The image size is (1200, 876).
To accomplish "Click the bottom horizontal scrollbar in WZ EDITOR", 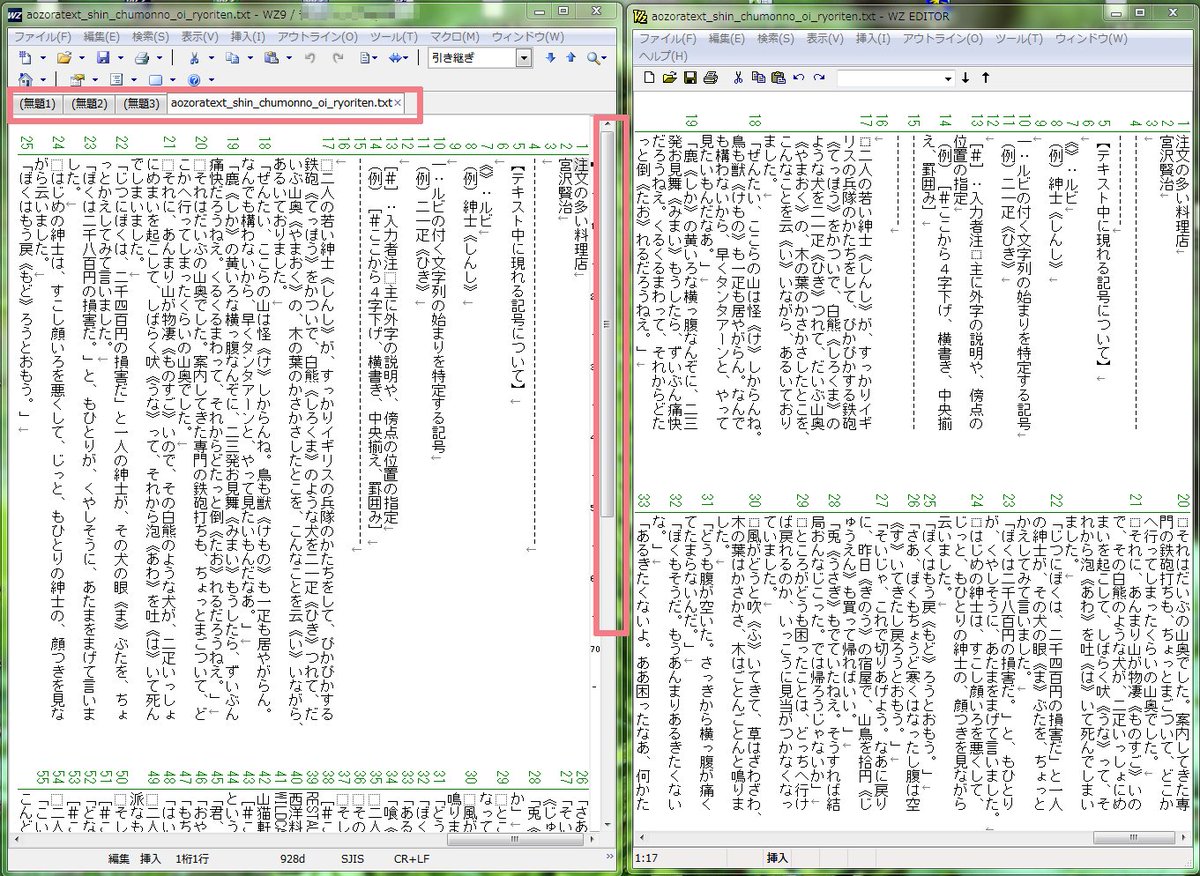I will (x=912, y=838).
